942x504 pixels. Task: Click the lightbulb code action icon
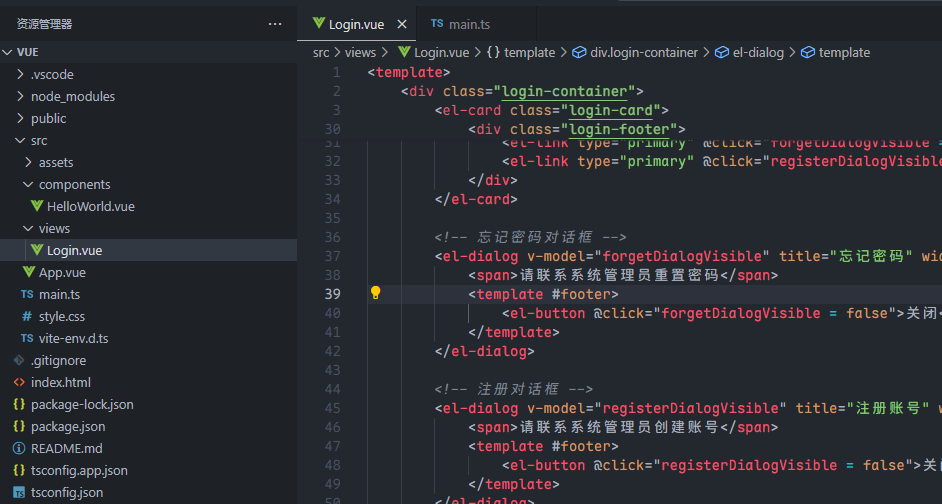(376, 293)
